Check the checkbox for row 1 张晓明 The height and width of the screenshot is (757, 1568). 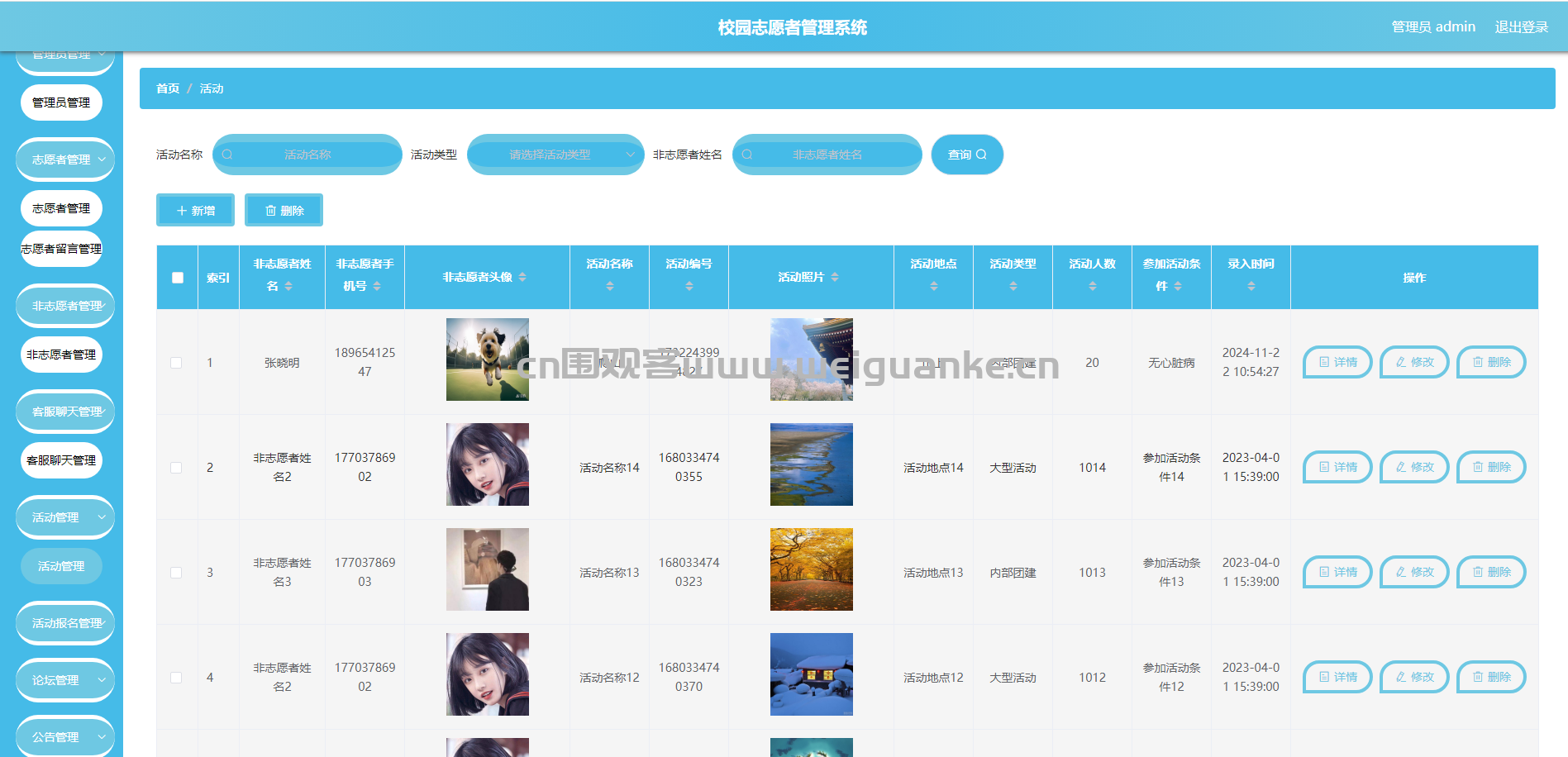[x=176, y=363]
